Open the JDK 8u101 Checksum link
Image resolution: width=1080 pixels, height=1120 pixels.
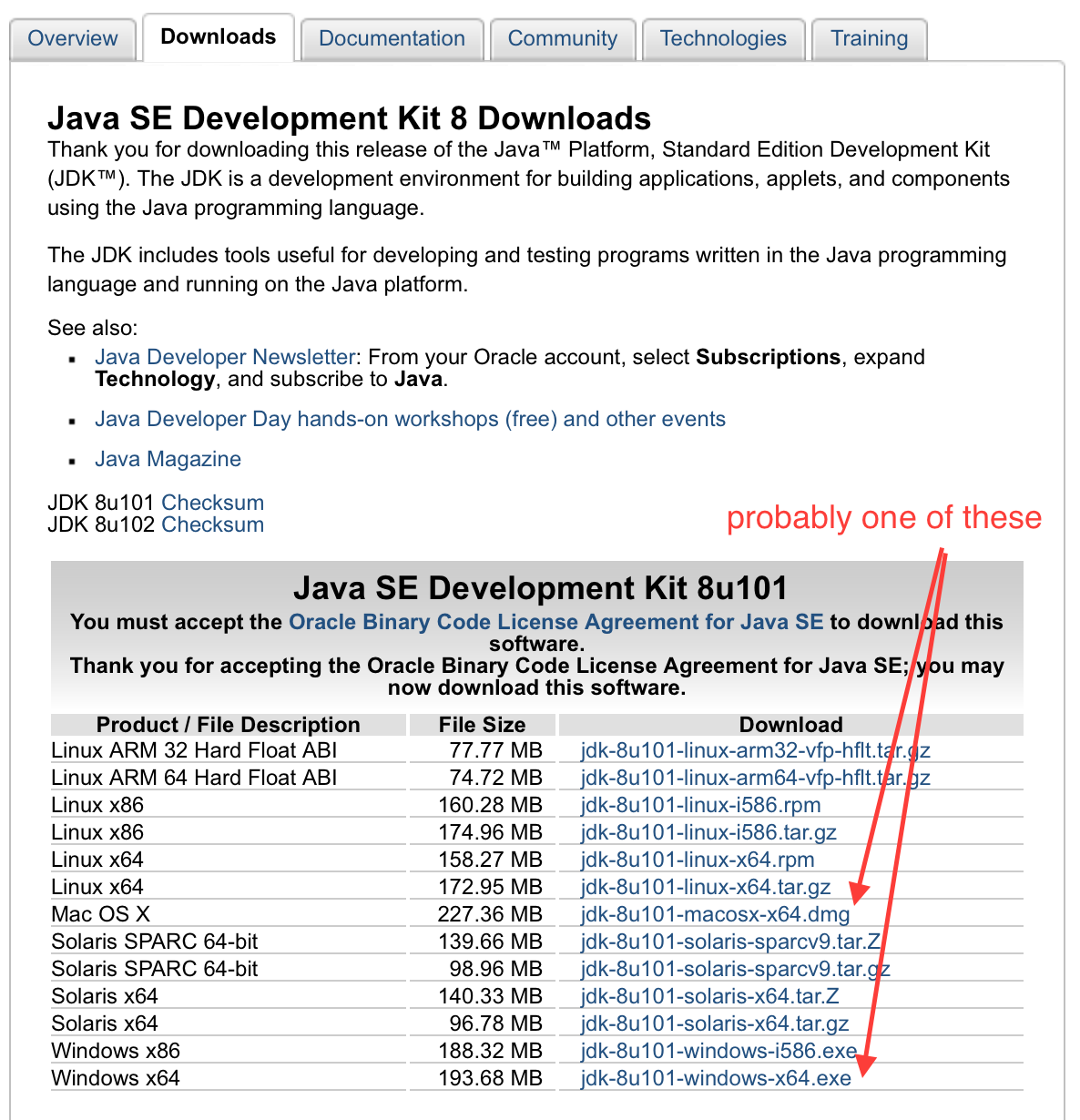pyautogui.click(x=212, y=503)
